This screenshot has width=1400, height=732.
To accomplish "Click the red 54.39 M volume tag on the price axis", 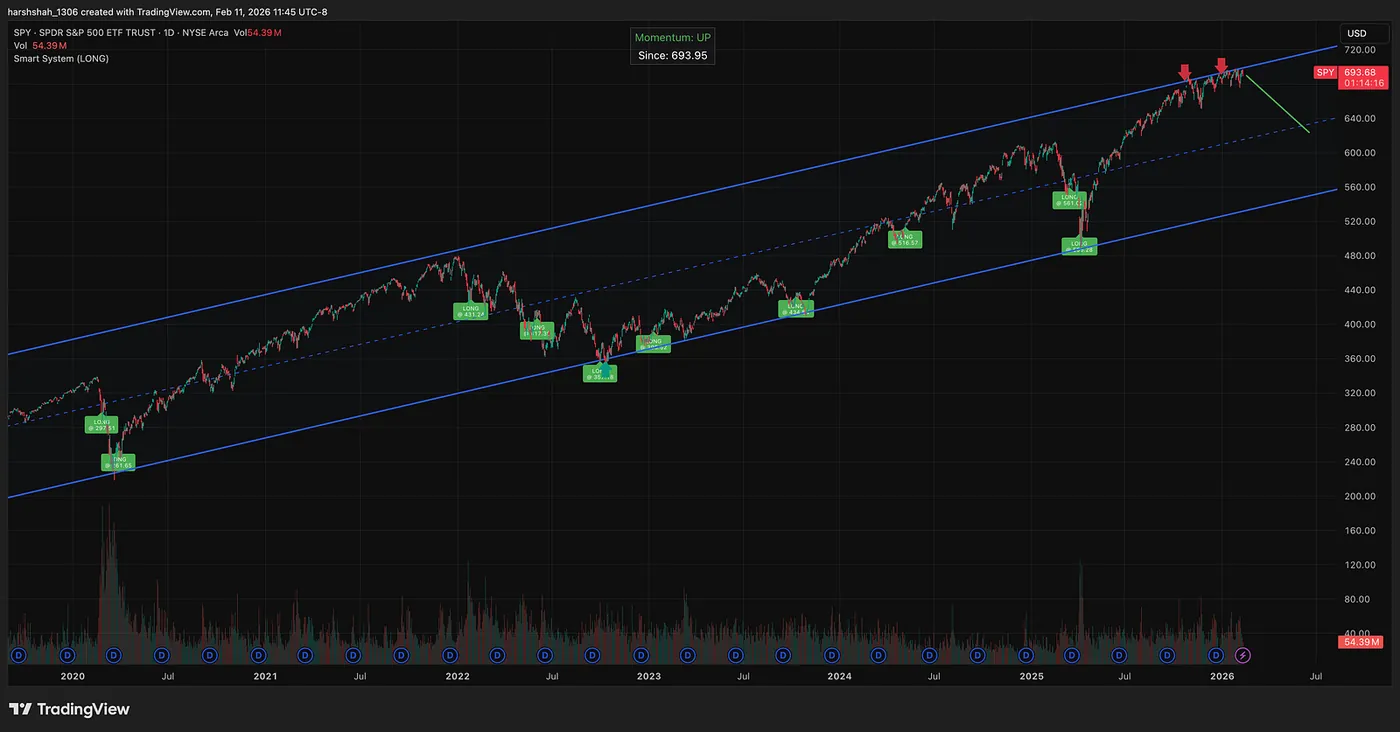I will click(x=1360, y=641).
